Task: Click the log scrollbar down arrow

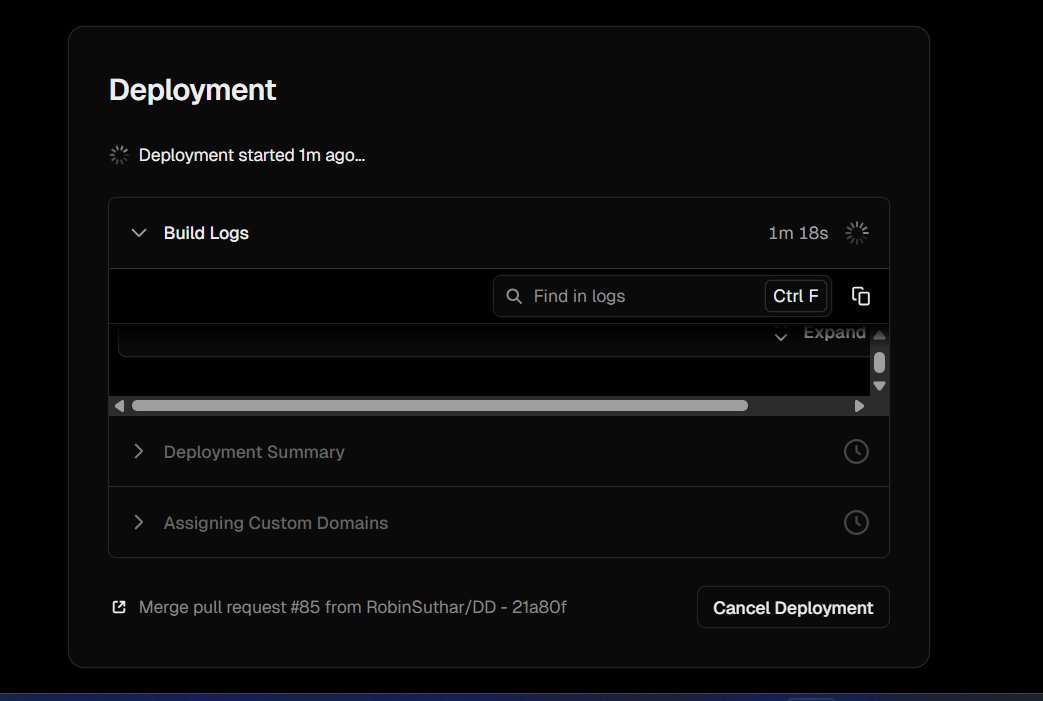Action: click(879, 386)
